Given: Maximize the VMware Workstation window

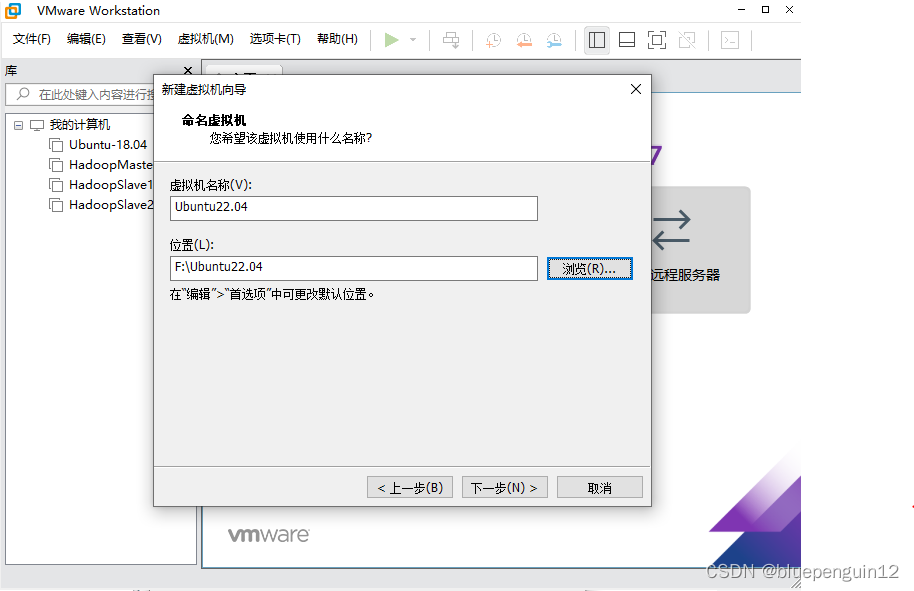Looking at the screenshot, I should (765, 10).
